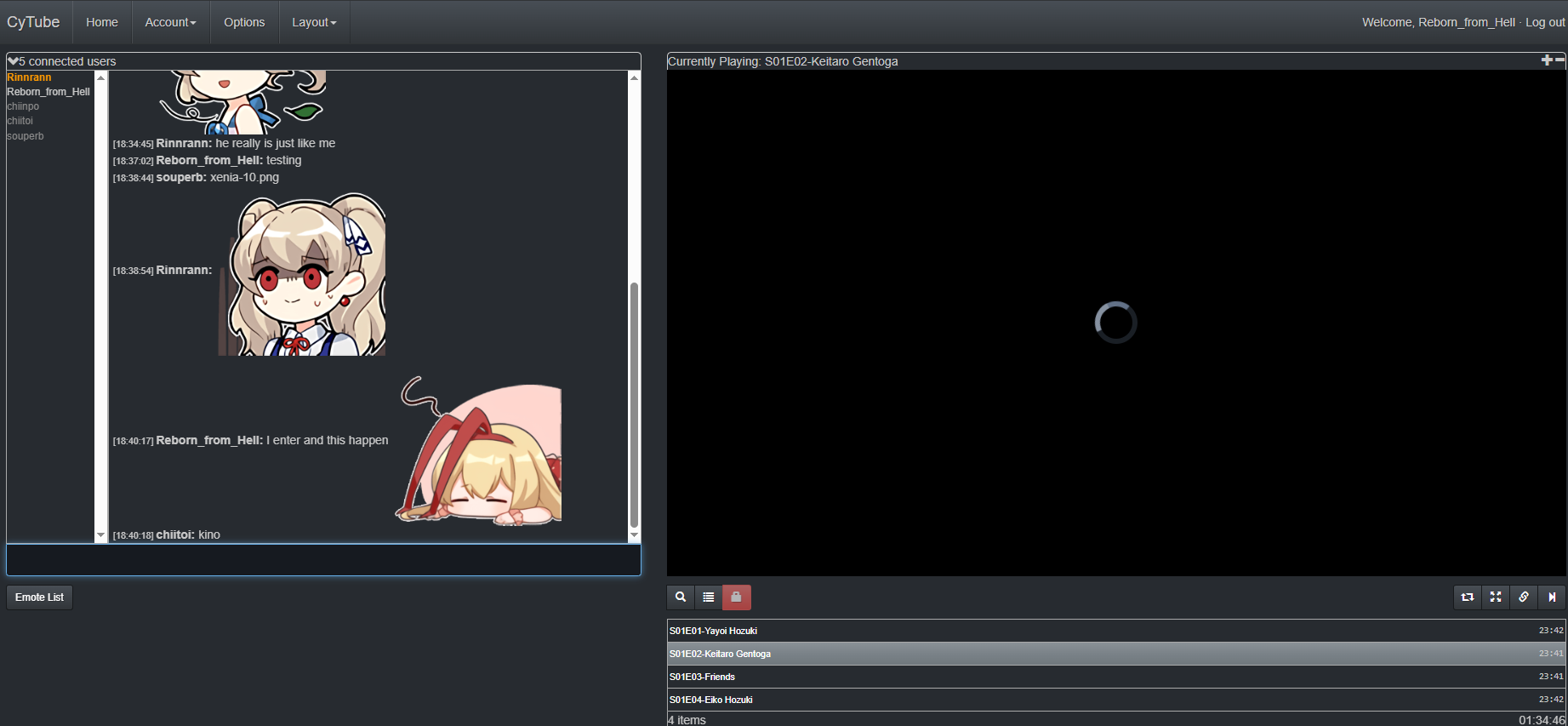This screenshot has width=1568, height=726.
Task: Click the Log out link
Action: [1545, 22]
